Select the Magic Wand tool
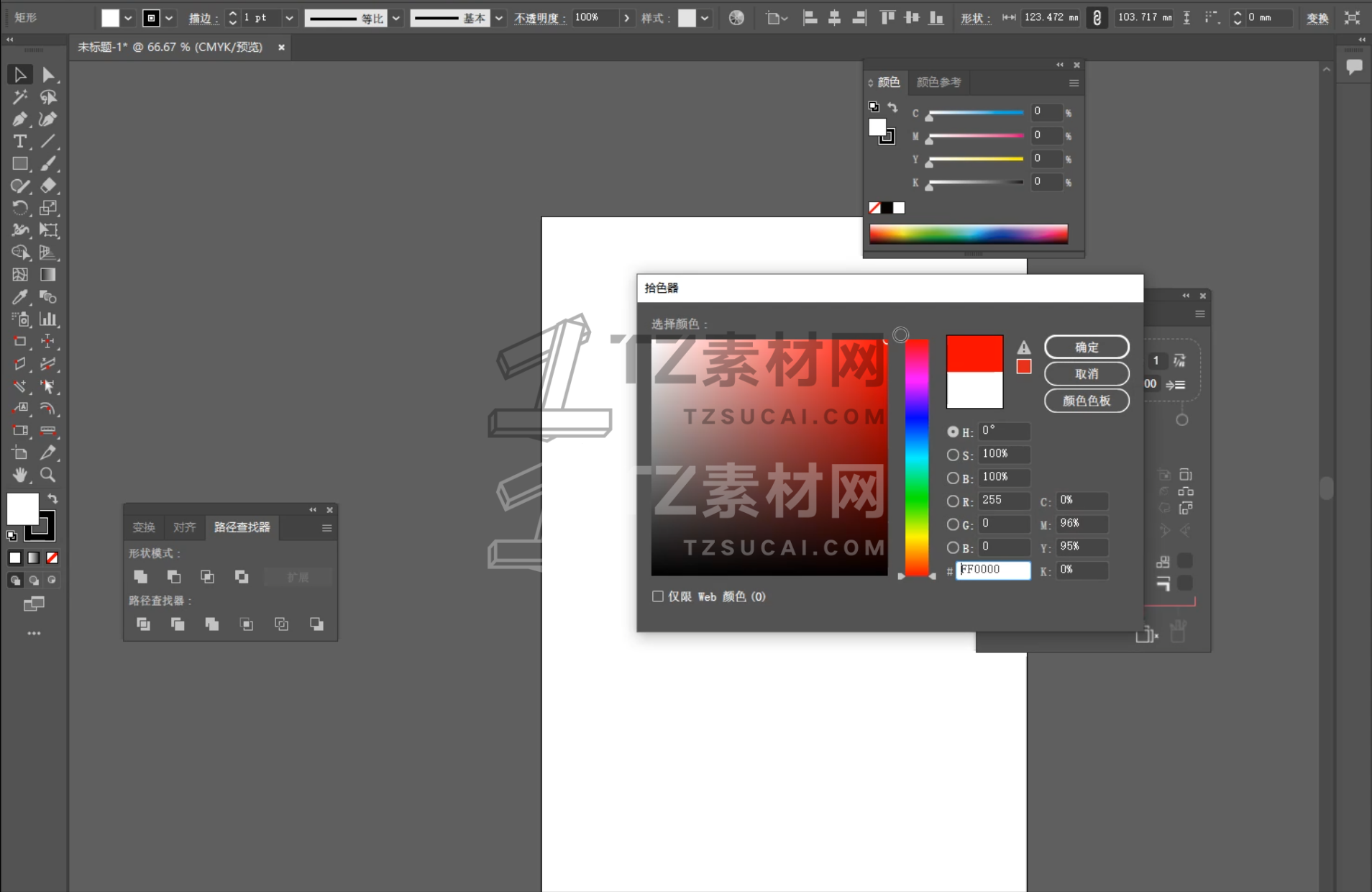This screenshot has height=892, width=1372. [x=19, y=96]
